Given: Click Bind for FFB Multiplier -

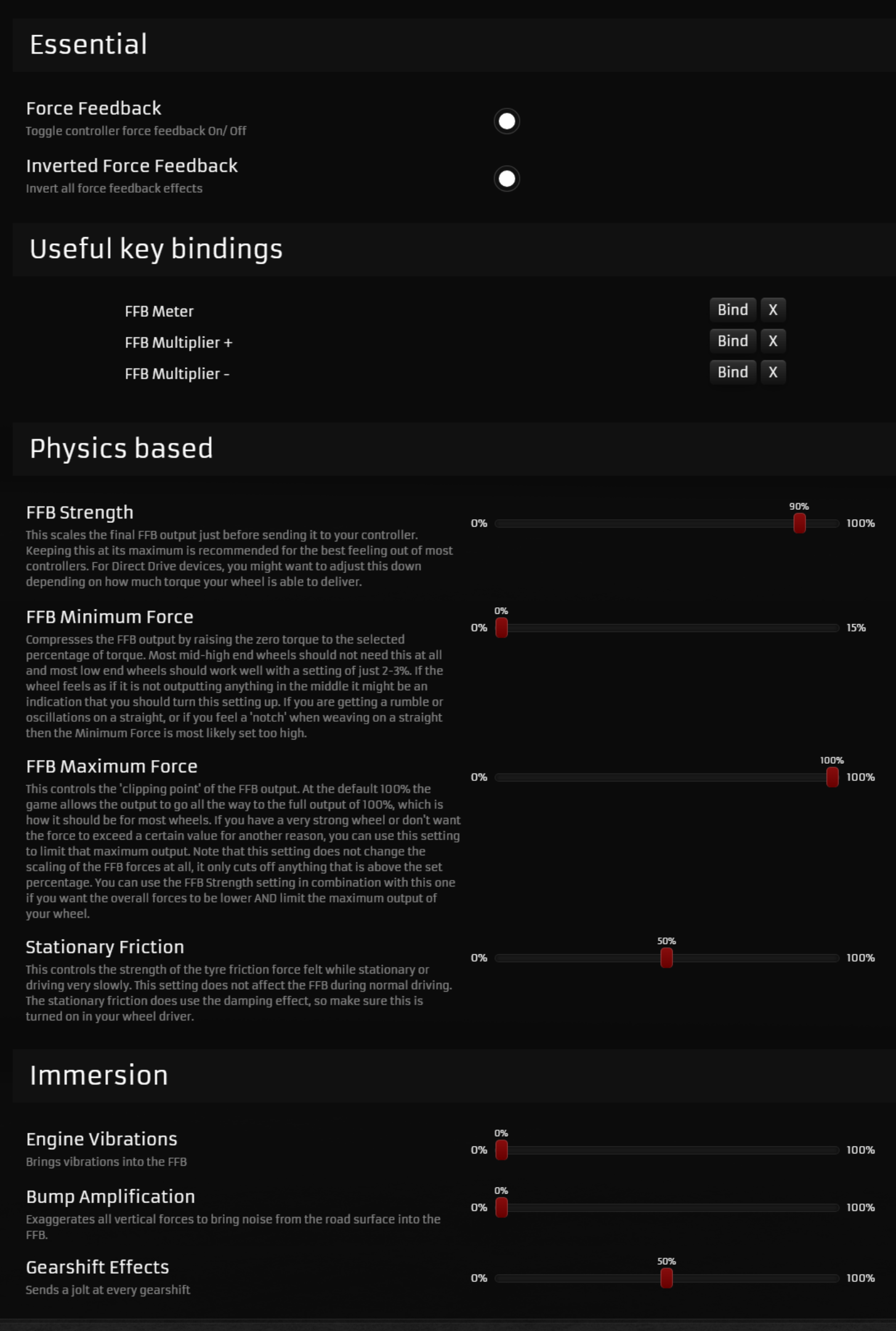Looking at the screenshot, I should tap(733, 372).
